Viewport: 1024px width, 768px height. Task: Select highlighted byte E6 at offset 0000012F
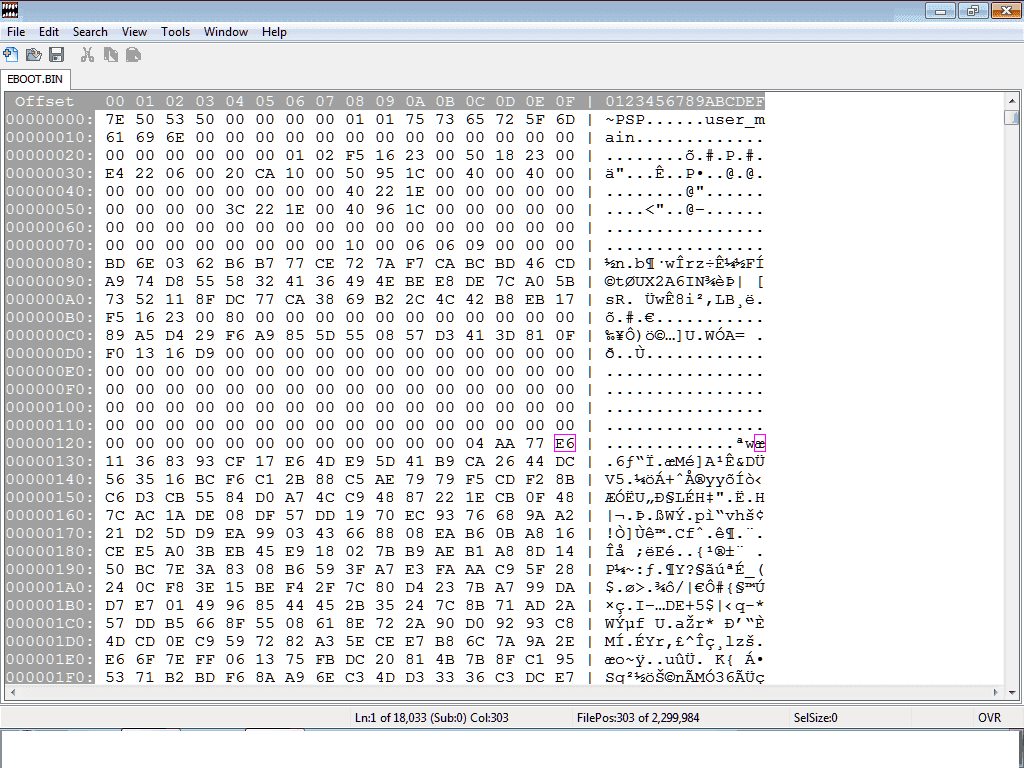click(564, 443)
